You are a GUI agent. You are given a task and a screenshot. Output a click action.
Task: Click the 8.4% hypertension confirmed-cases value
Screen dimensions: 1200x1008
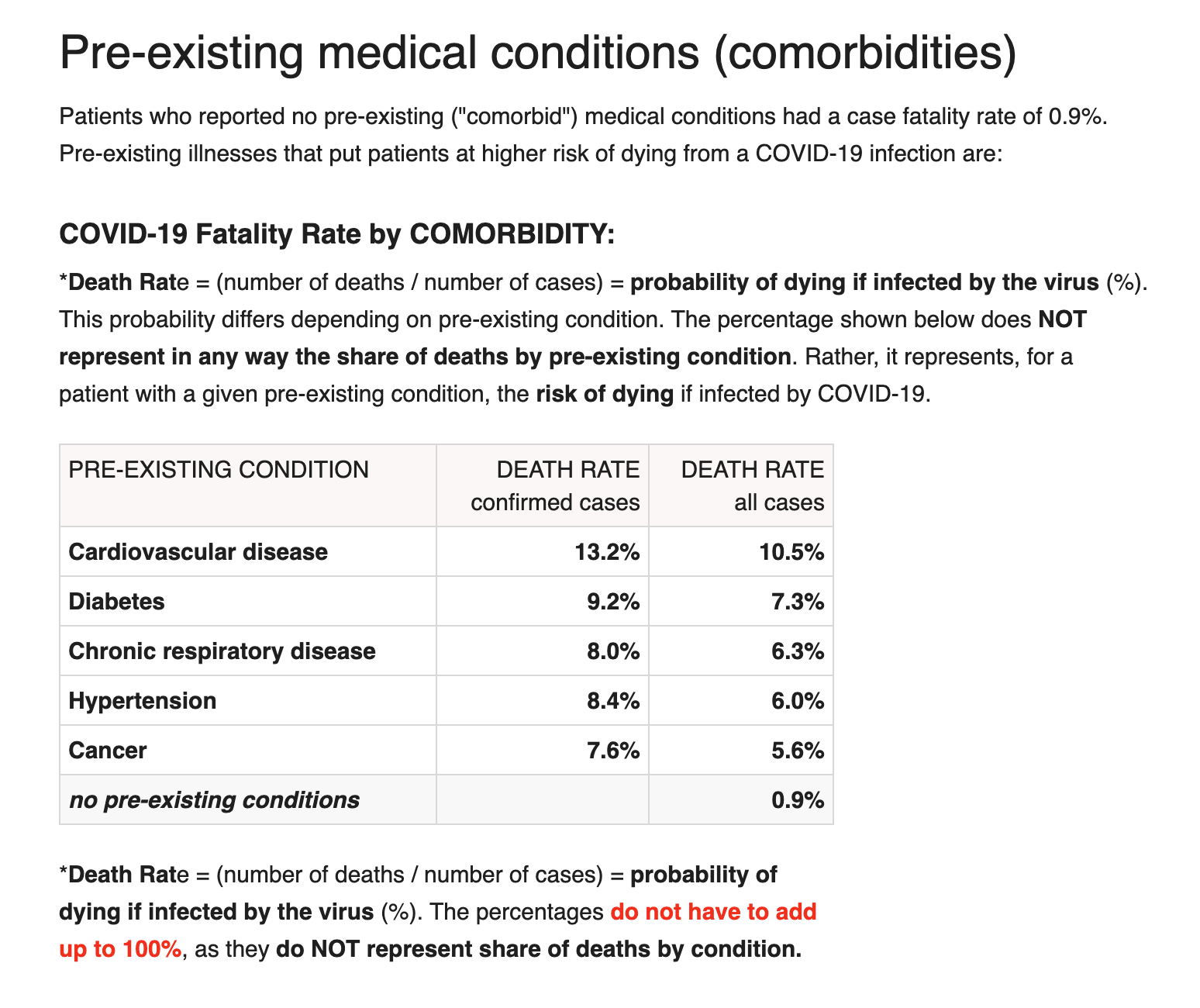613,701
